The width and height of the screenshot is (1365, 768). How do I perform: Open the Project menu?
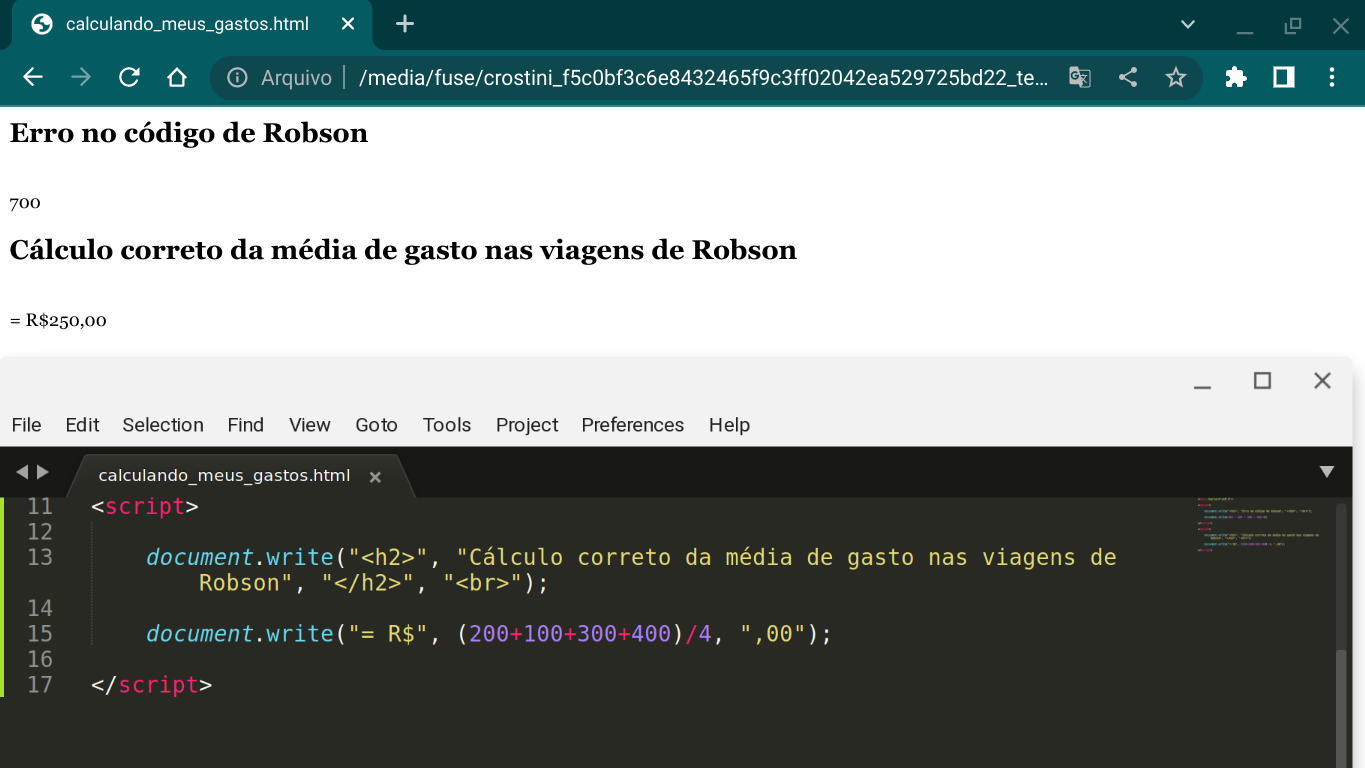point(527,425)
